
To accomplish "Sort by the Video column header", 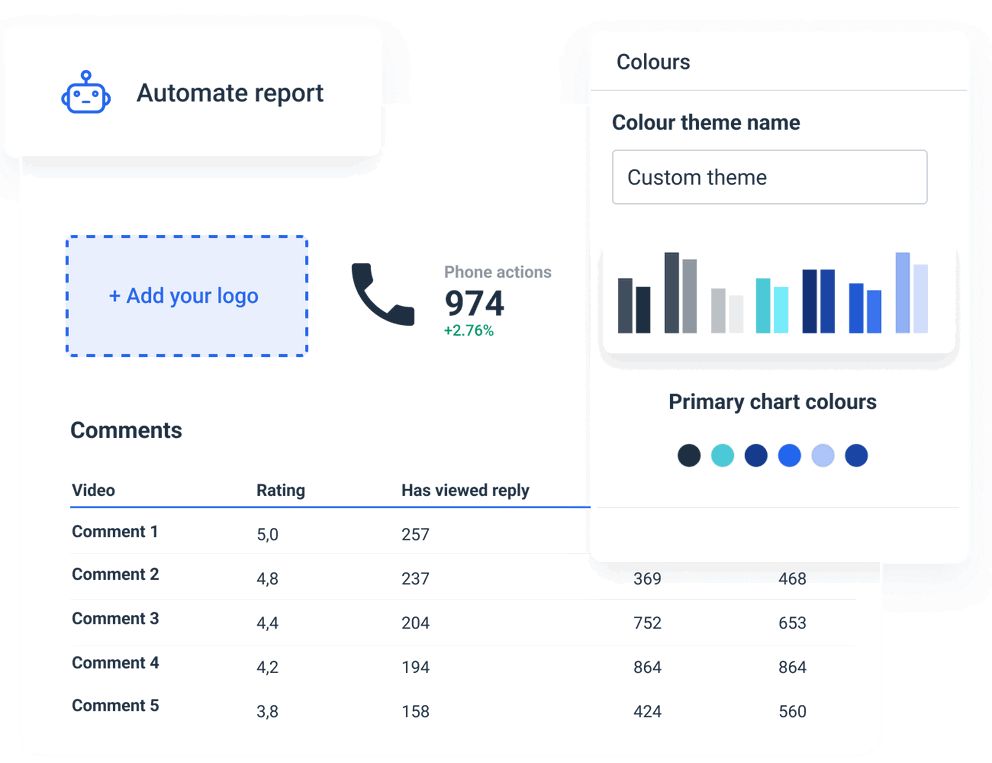I will (x=93, y=490).
